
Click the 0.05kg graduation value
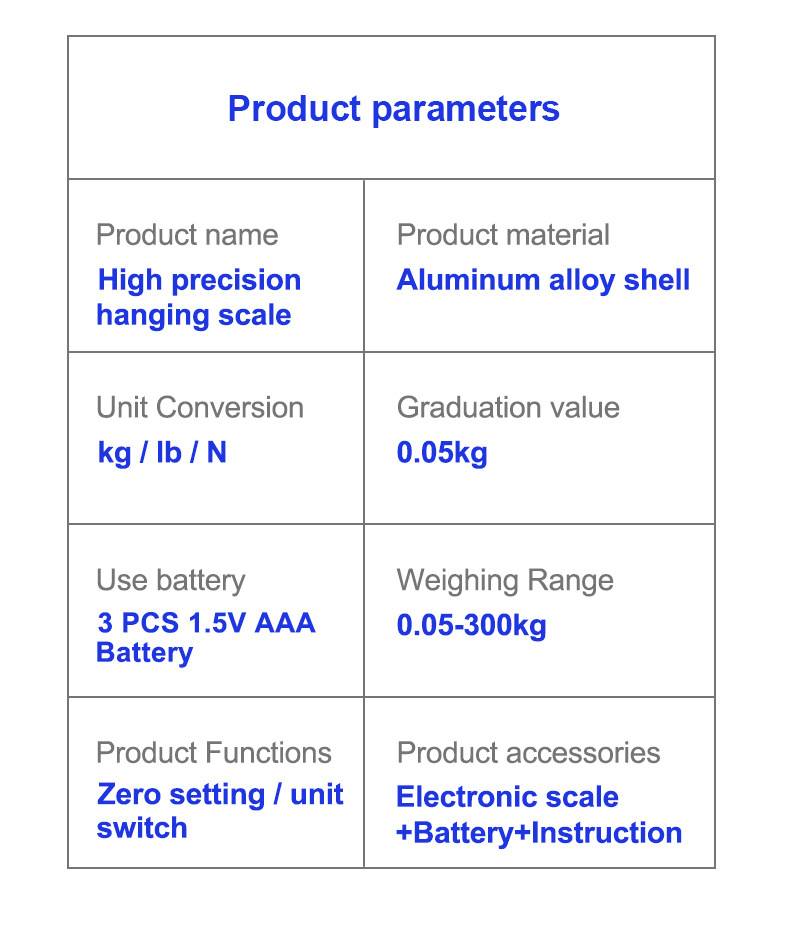tap(442, 453)
